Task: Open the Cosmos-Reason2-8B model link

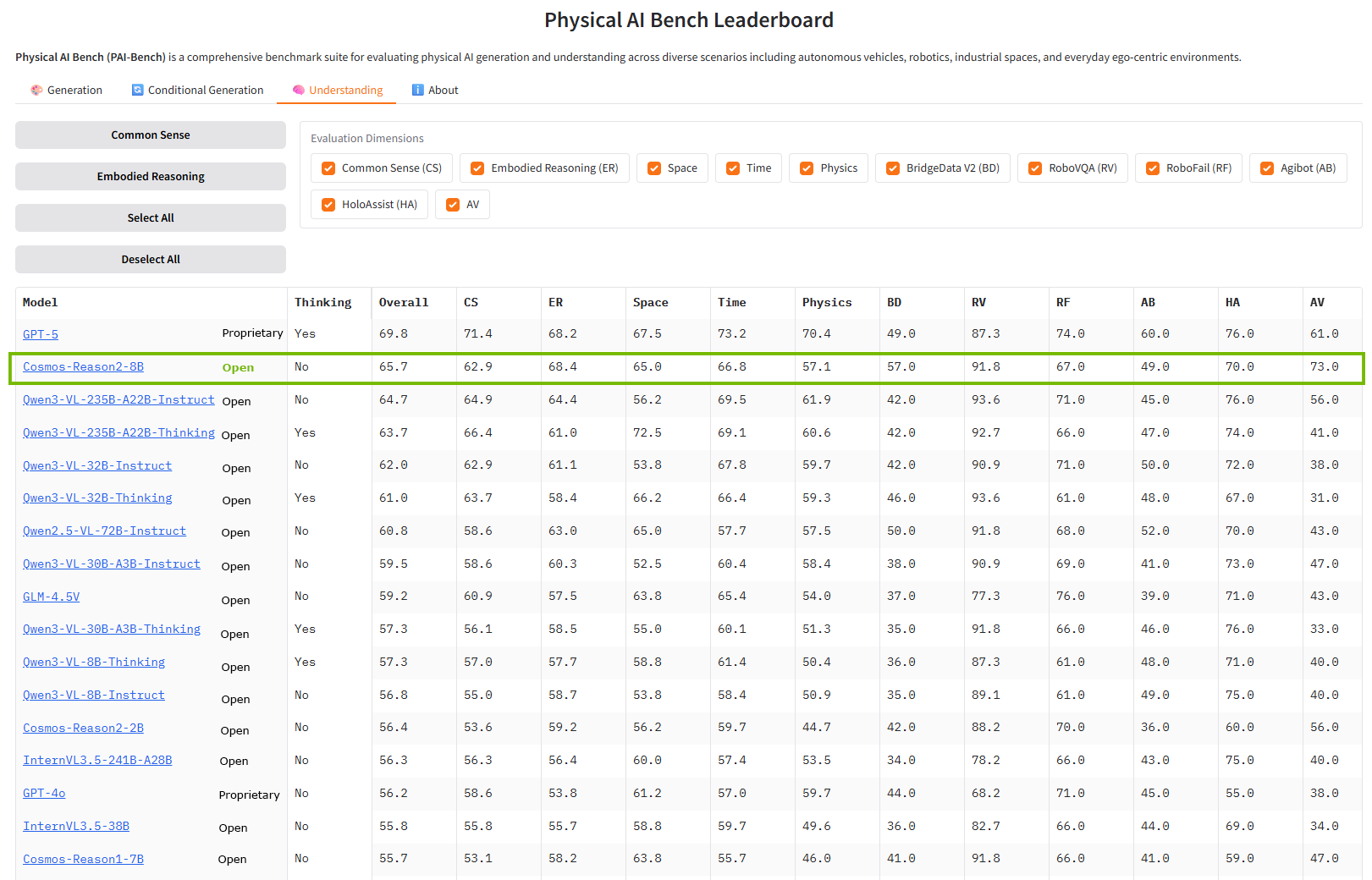Action: (83, 366)
